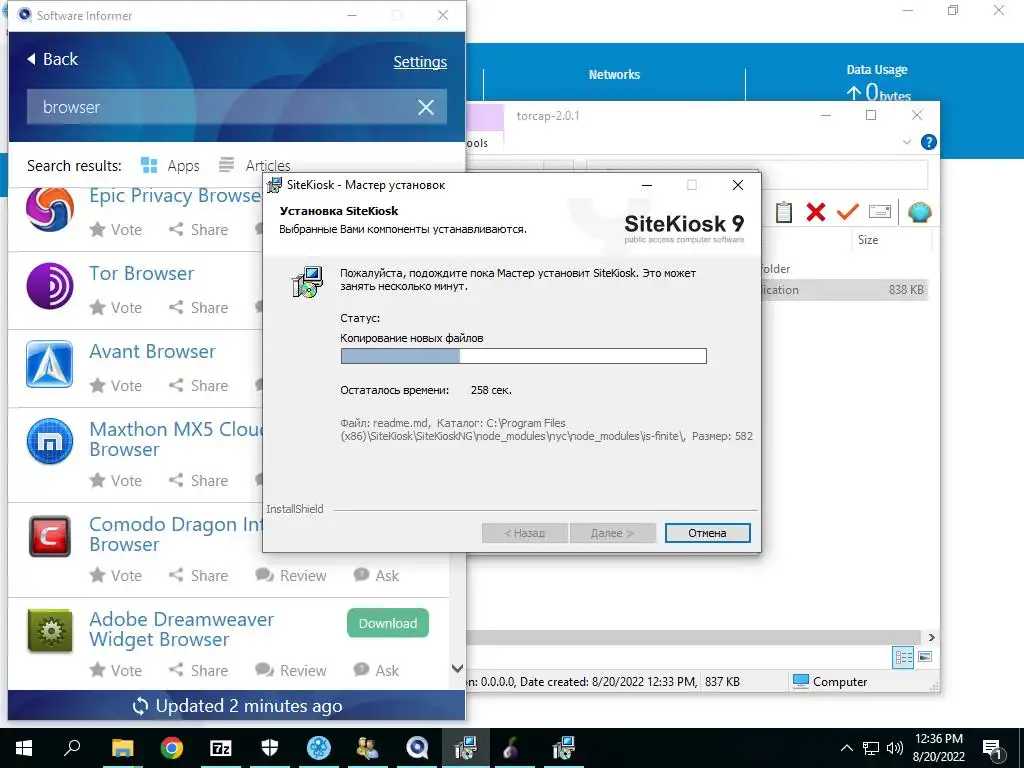Open Help icon in torcap window
The height and width of the screenshot is (768, 1024).
(928, 142)
